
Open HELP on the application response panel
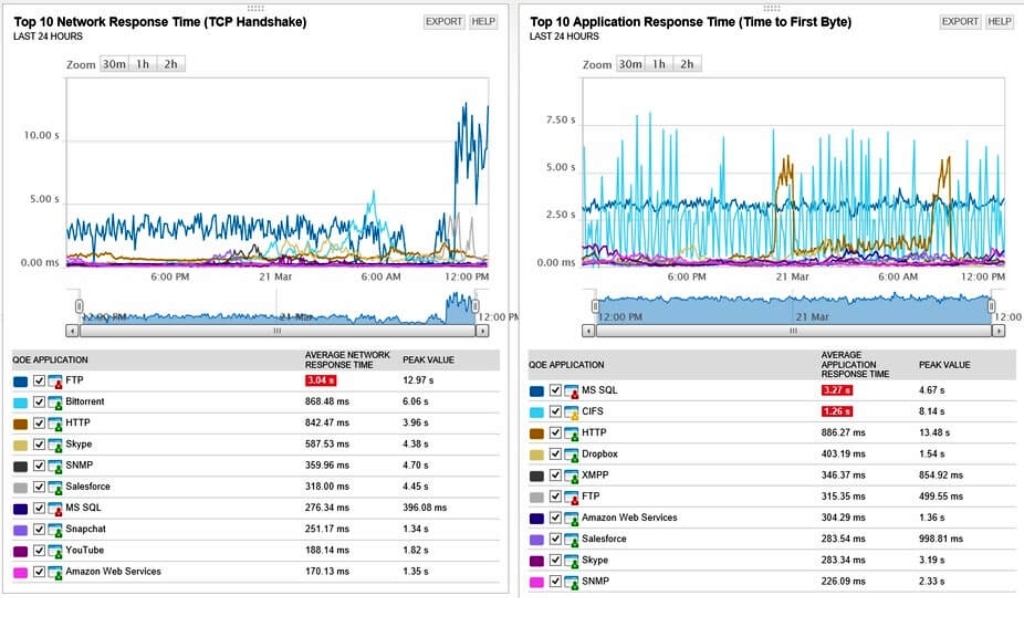(998, 21)
